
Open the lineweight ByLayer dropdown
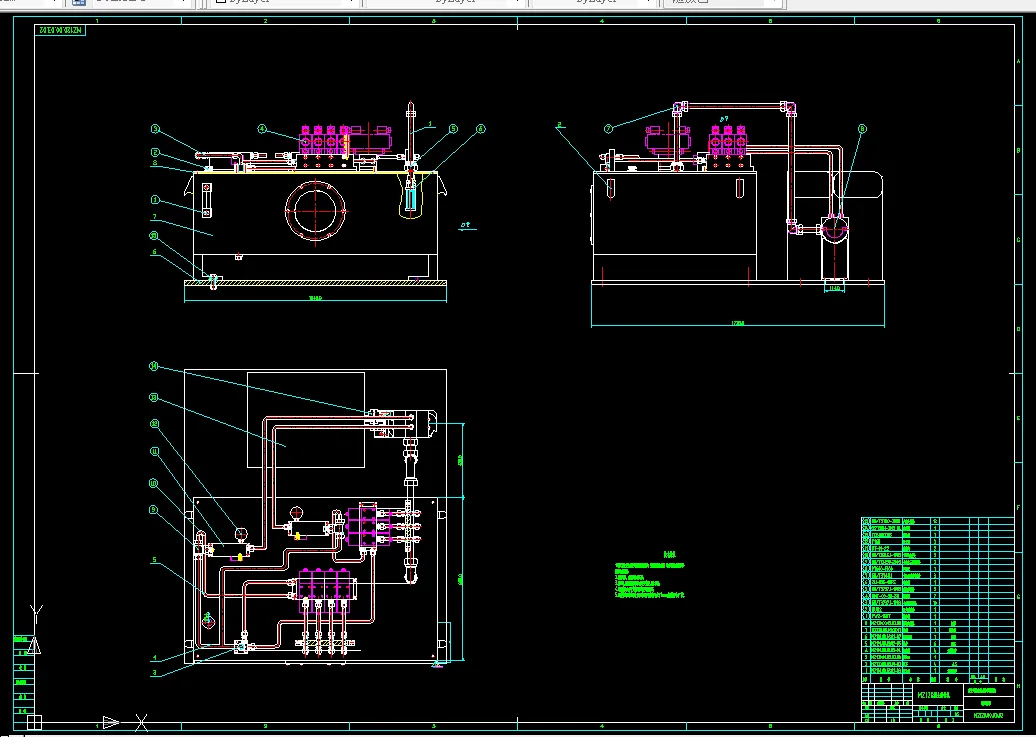[x=595, y=2]
